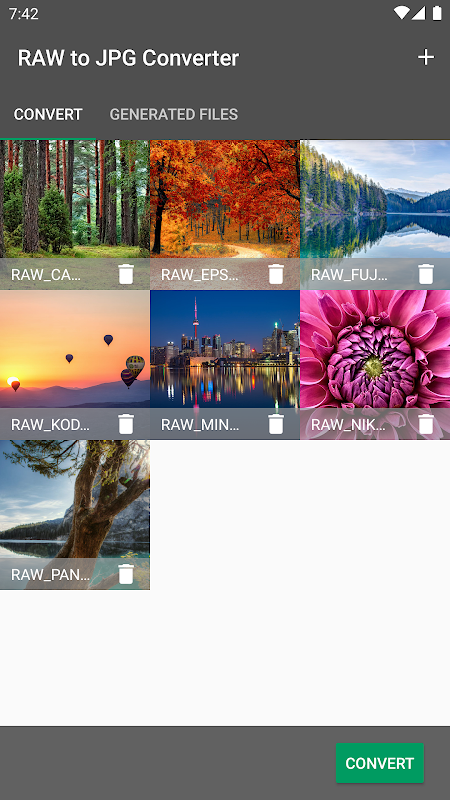This screenshot has width=450, height=800.
Task: Select the lakeside tree thumbnail
Action: (x=75, y=499)
